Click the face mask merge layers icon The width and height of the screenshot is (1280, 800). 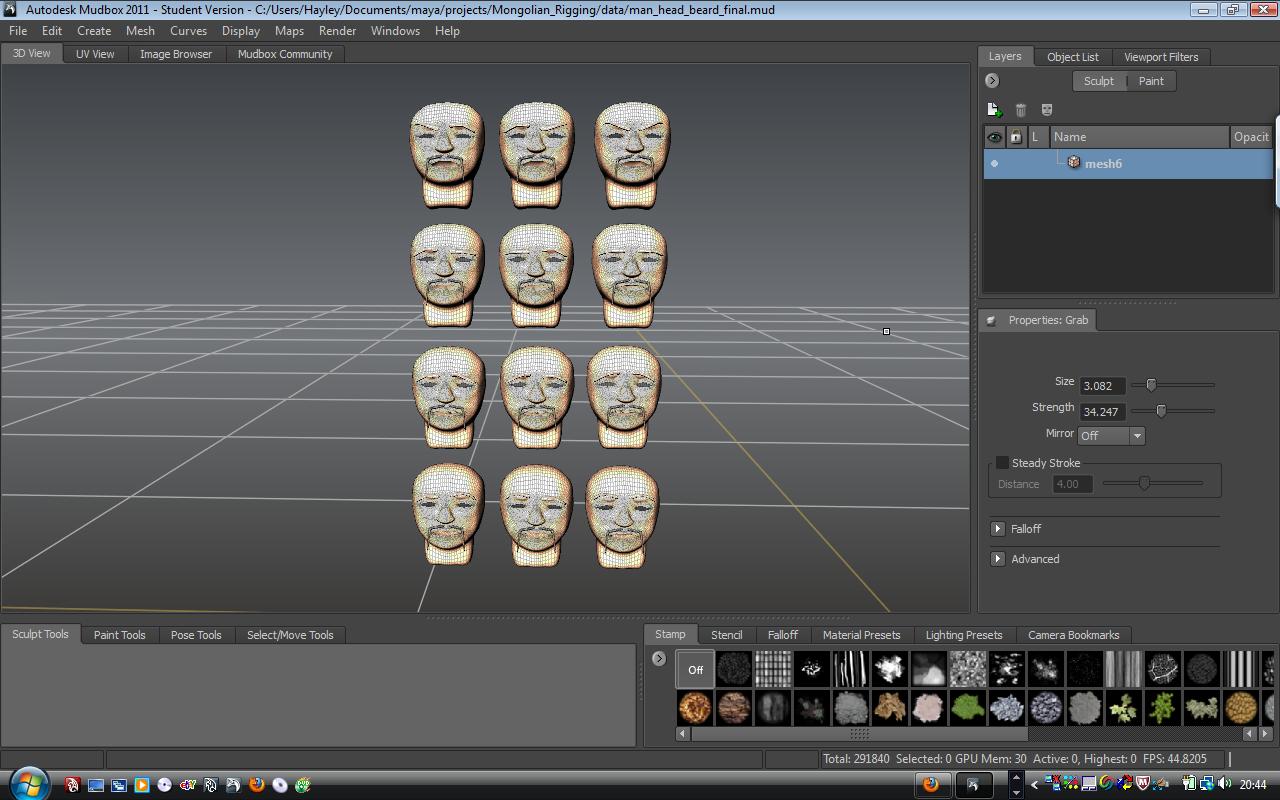point(1047,110)
